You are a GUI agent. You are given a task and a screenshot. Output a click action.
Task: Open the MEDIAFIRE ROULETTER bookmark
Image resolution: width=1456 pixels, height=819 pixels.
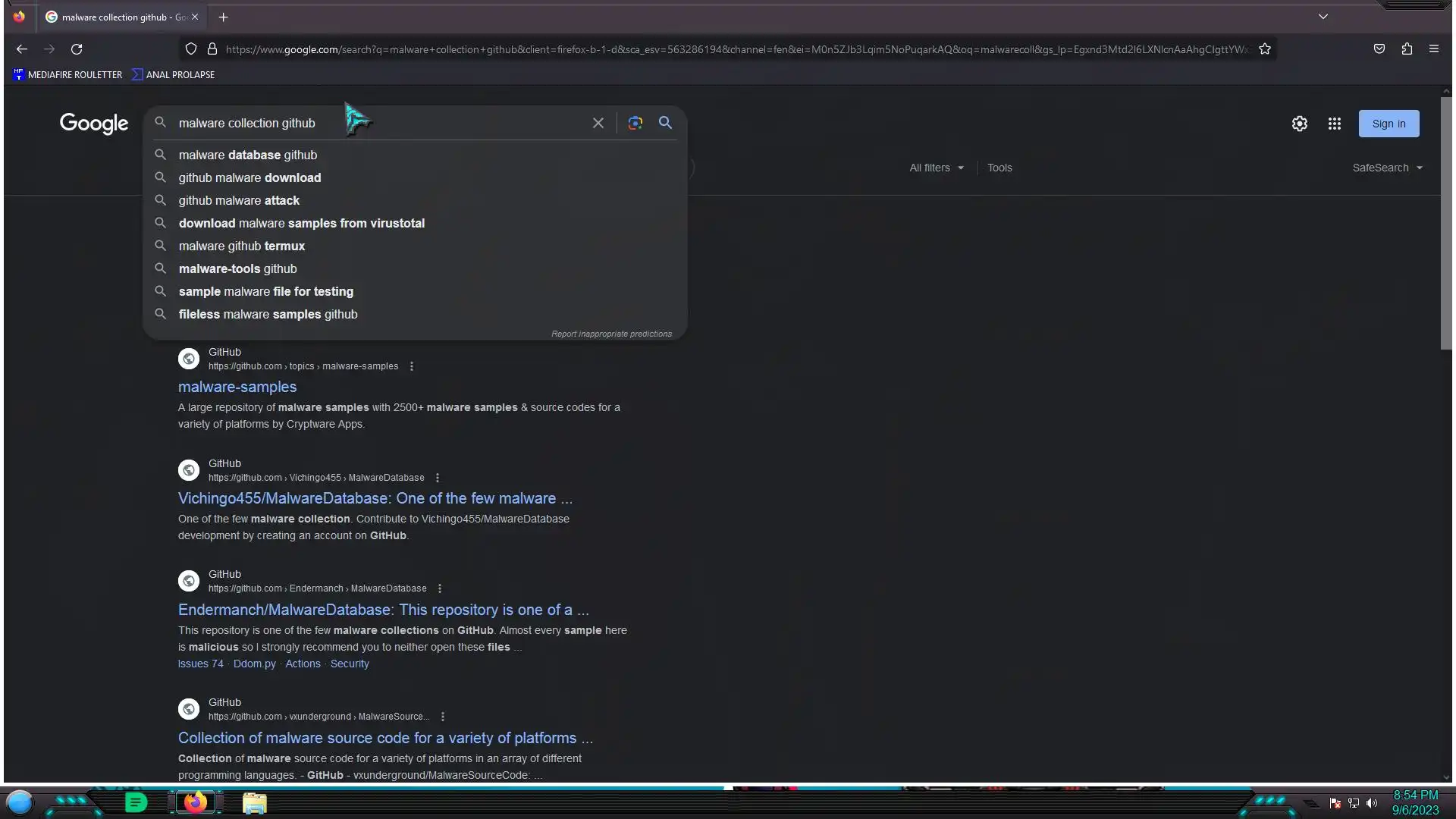[67, 74]
